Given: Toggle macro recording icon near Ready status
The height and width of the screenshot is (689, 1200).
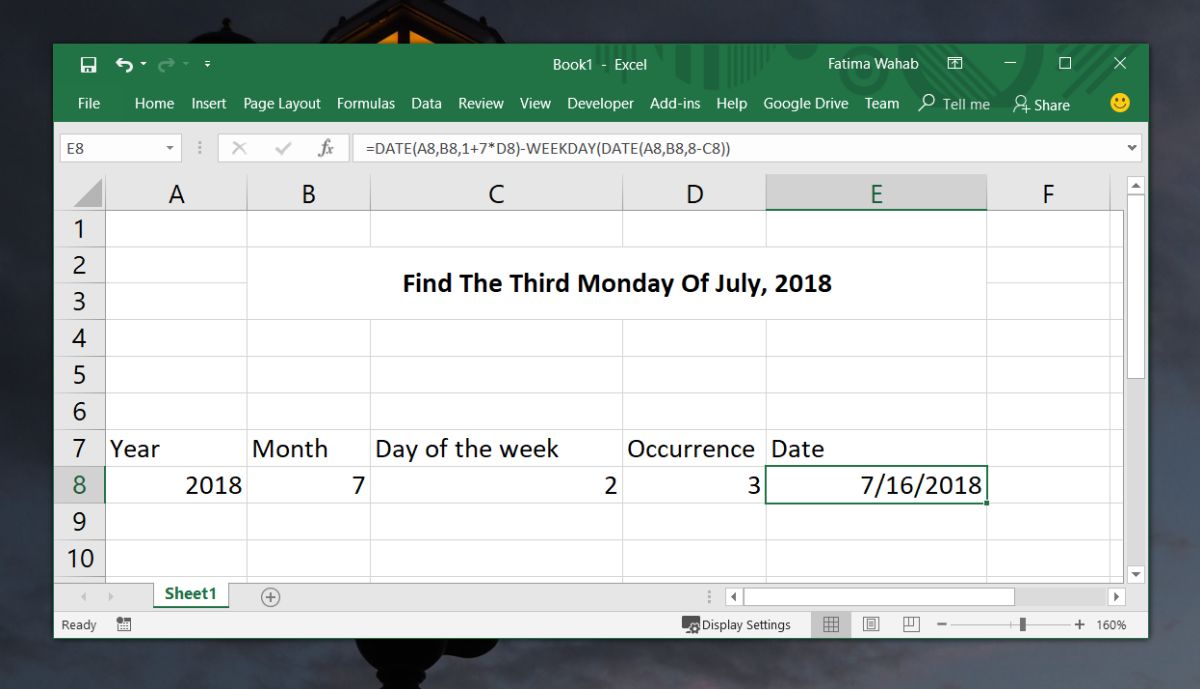Looking at the screenshot, I should coord(122,624).
